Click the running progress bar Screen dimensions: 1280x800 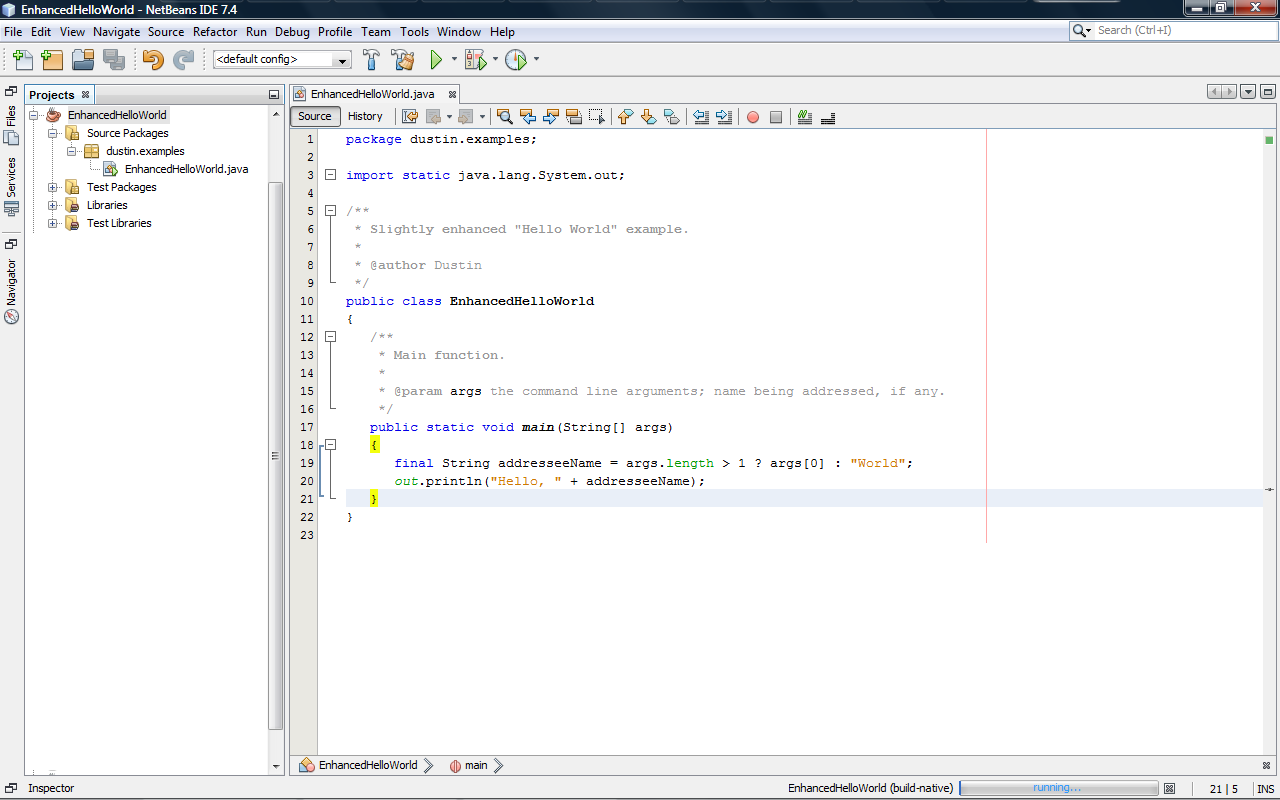tap(1059, 789)
